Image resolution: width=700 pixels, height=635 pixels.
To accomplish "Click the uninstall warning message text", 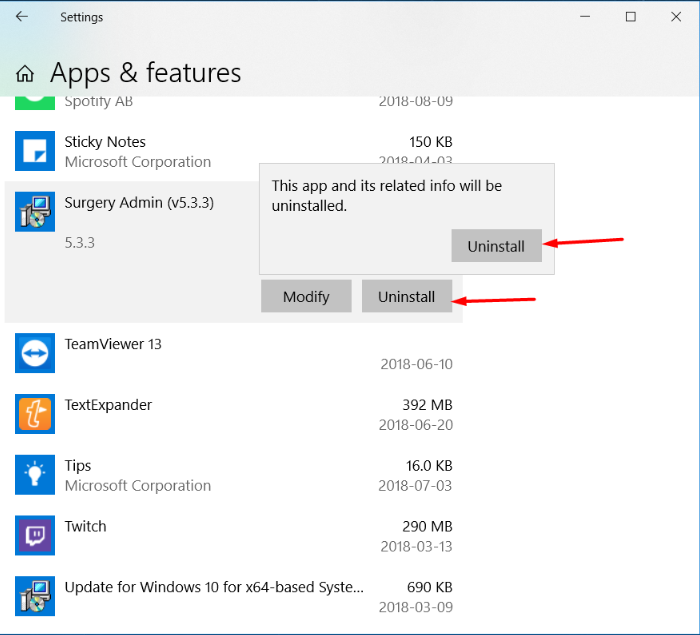I will click(387, 196).
